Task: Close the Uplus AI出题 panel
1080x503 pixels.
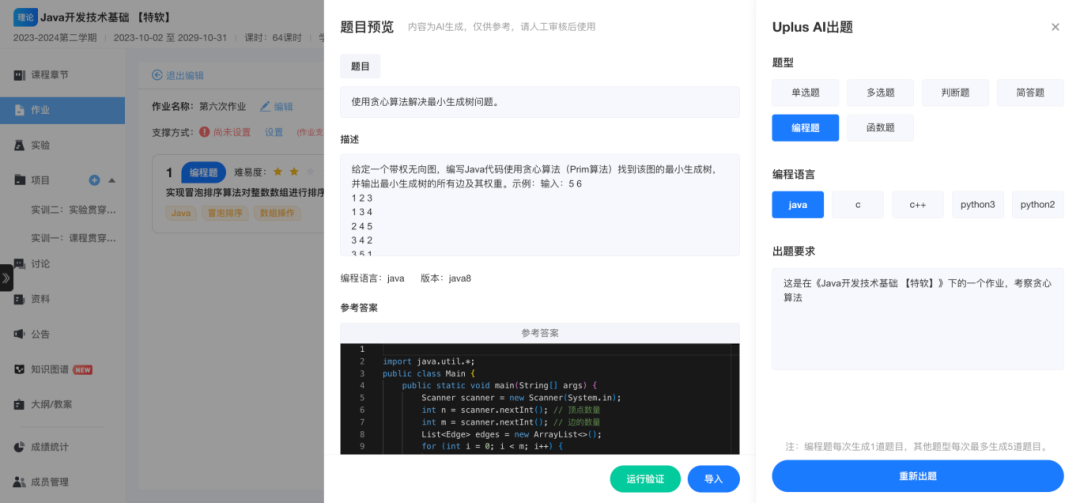Action: (x=1055, y=27)
